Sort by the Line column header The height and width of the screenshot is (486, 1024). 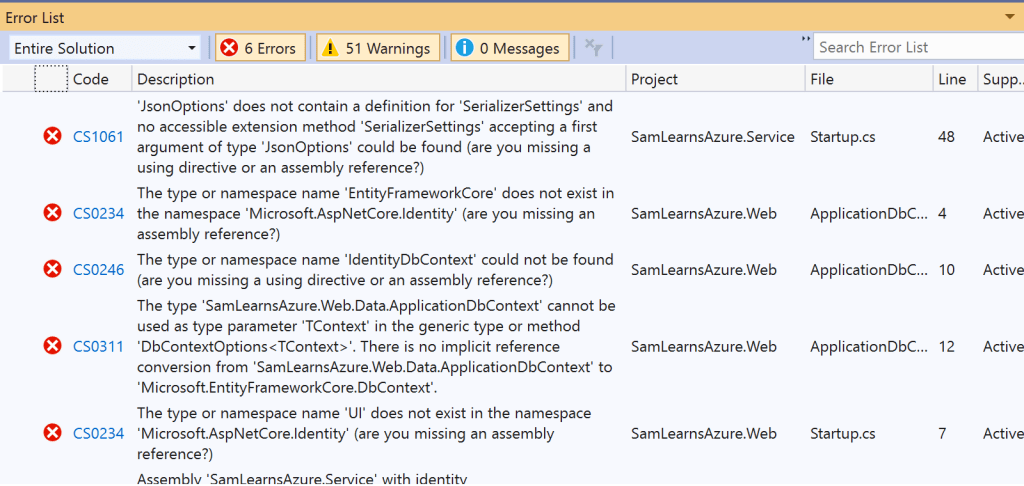point(951,79)
